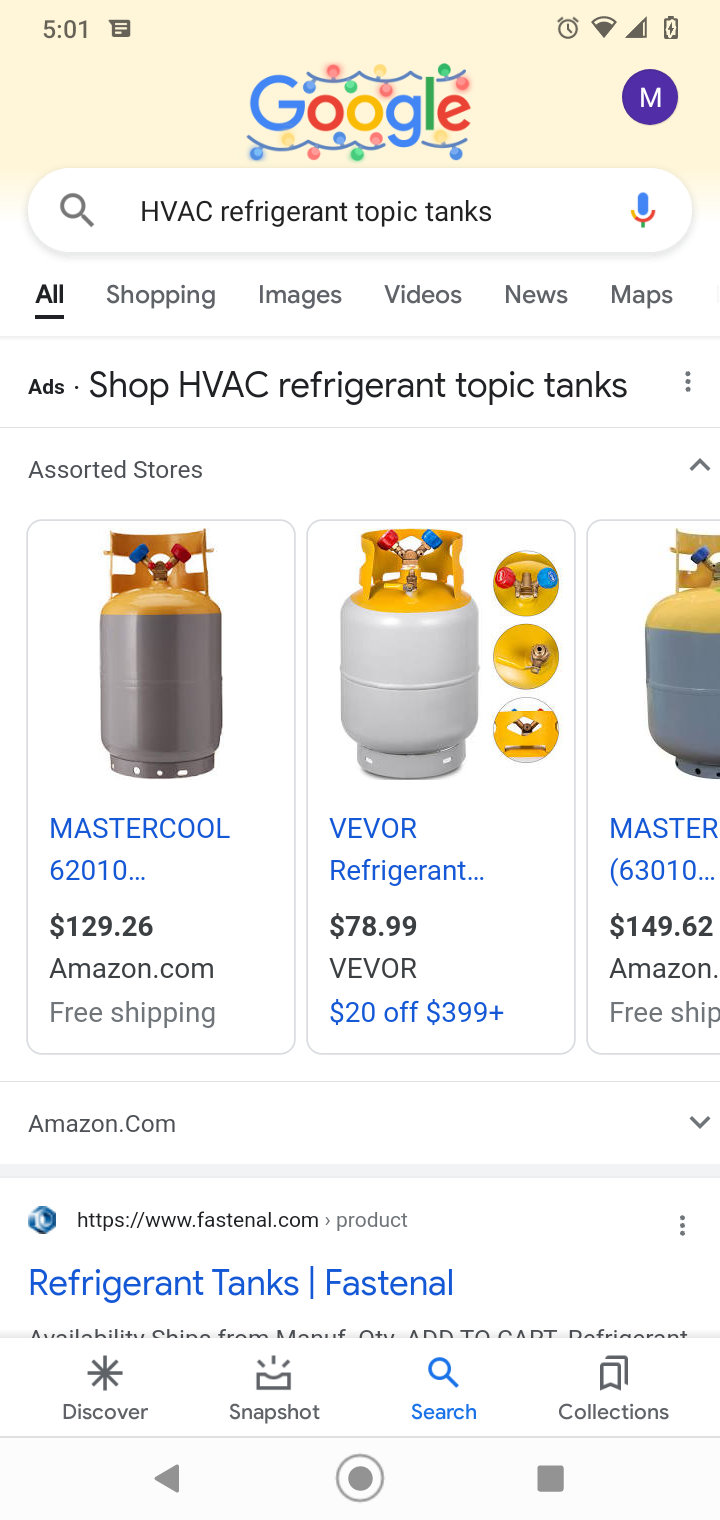Viewport: 720px width, 1520px height.
Task: Tap the voice search microphone icon
Action: [x=643, y=211]
